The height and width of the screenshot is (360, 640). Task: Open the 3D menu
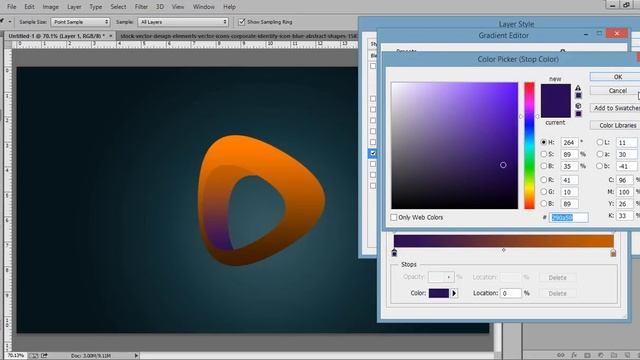pyautogui.click(x=160, y=7)
